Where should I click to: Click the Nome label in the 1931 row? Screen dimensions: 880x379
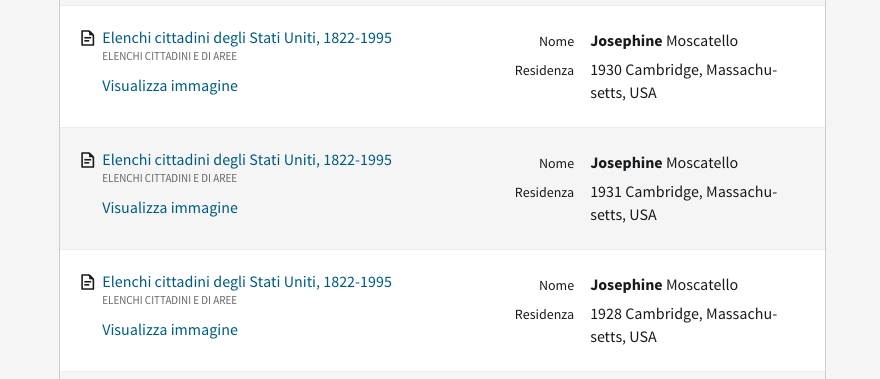tap(557, 163)
